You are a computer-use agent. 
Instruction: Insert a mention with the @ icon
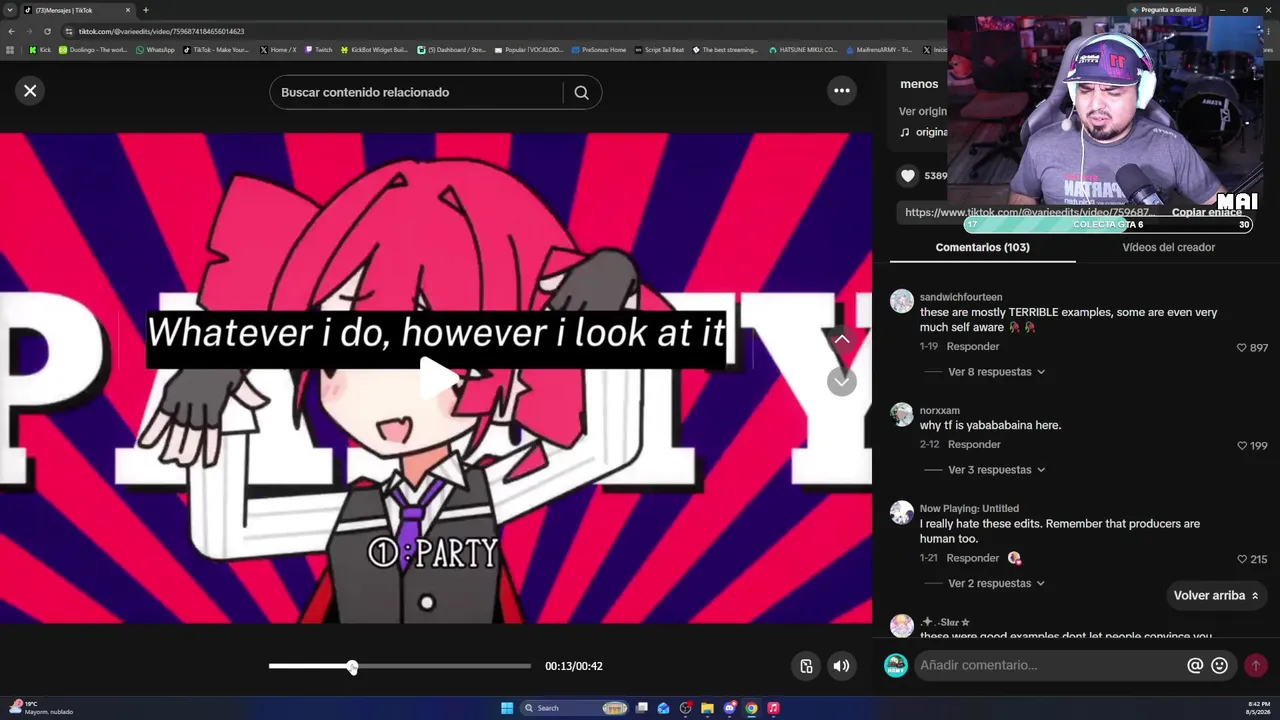[1195, 665]
